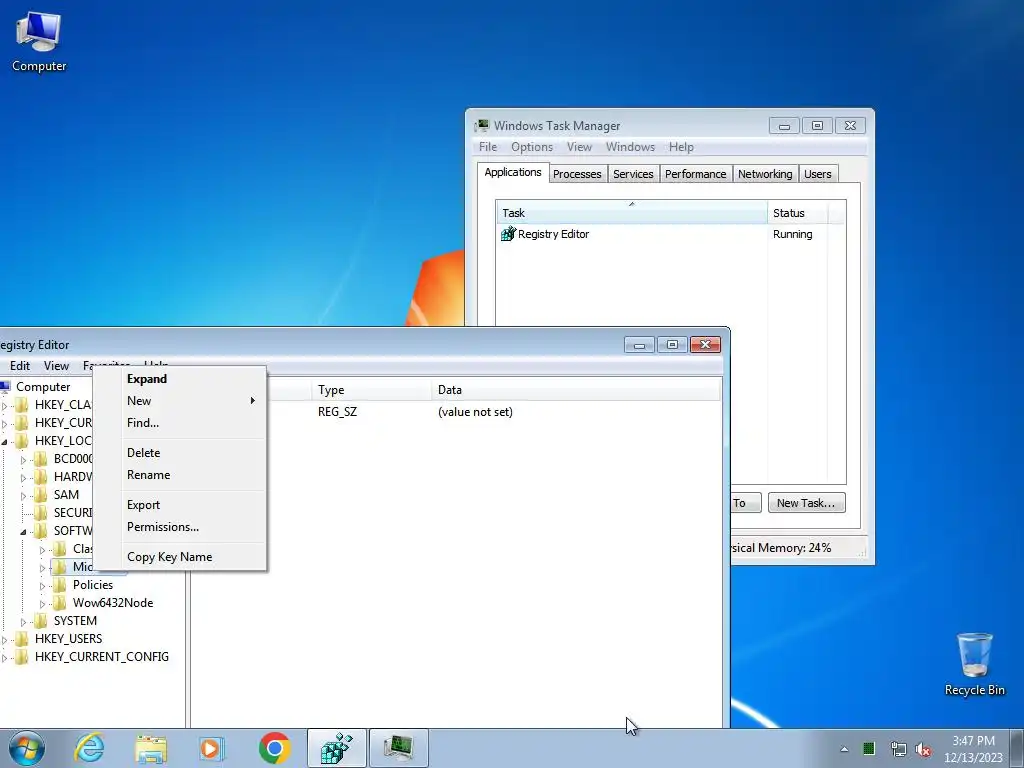
Task: Open Task Manager View menu
Action: coord(579,147)
